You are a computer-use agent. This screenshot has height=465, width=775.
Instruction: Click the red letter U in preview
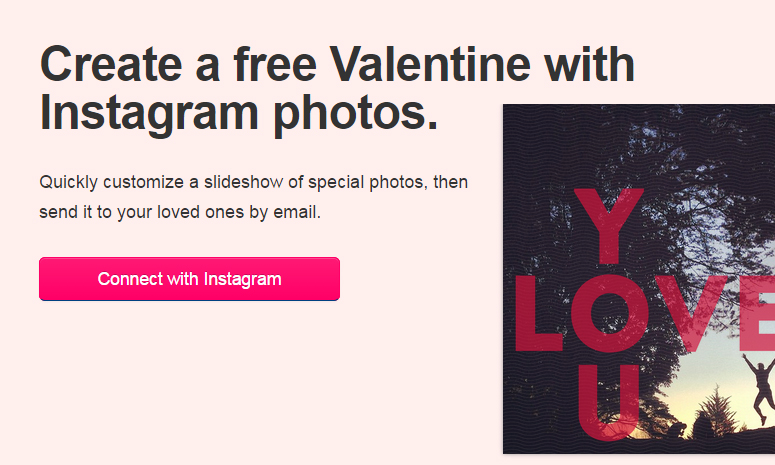[608, 403]
